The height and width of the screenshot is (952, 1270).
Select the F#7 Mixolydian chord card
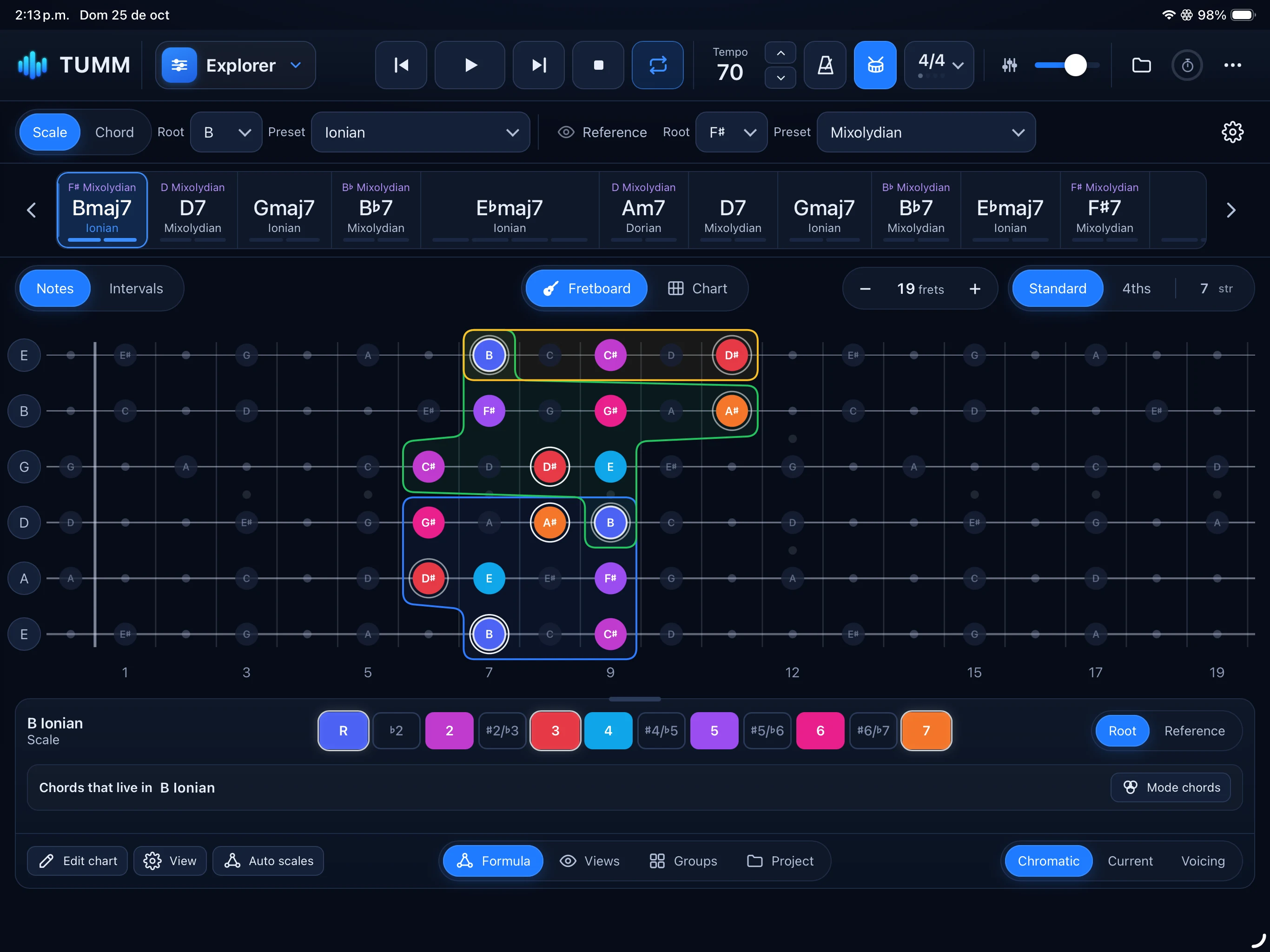[x=1104, y=210]
